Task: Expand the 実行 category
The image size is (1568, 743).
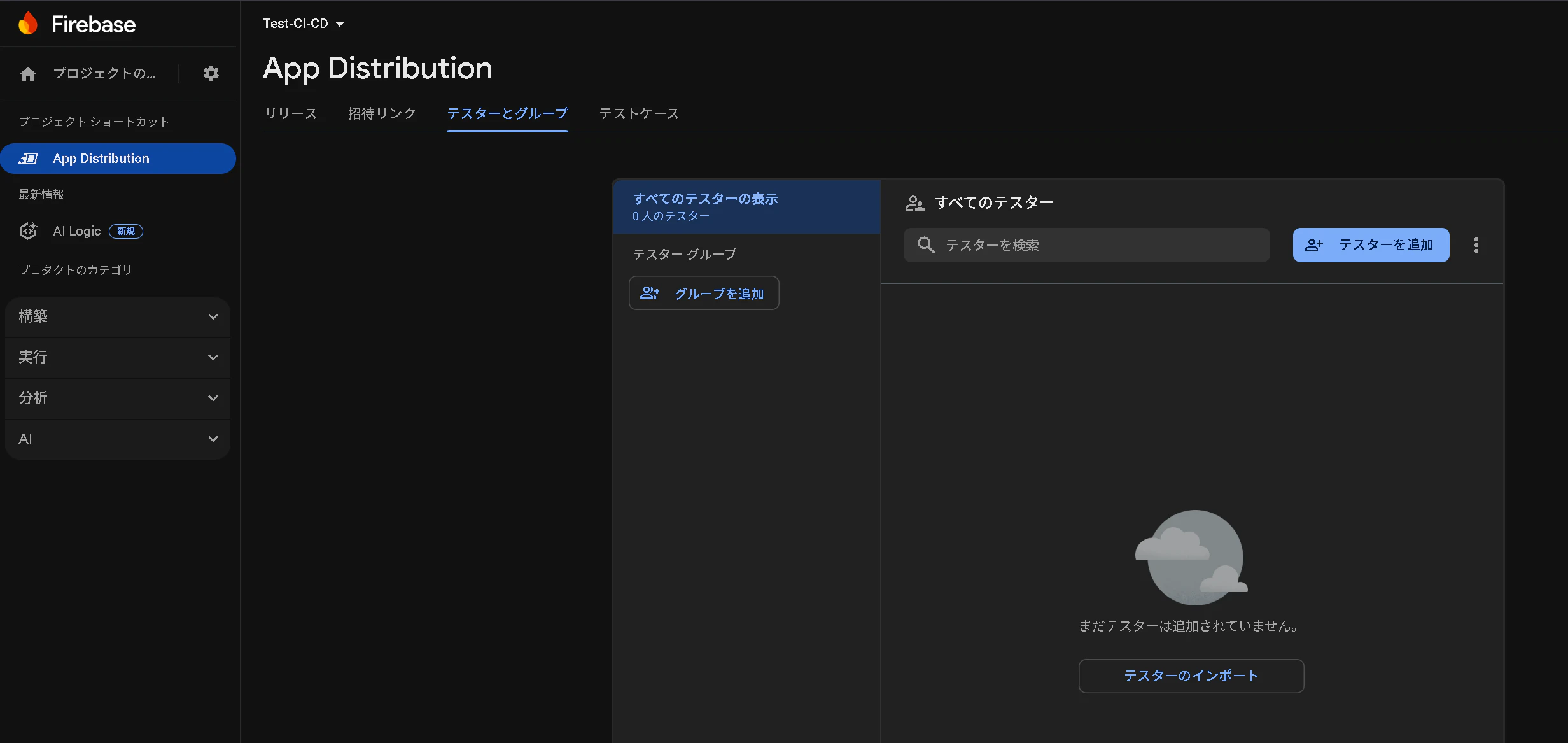Action: tap(118, 357)
